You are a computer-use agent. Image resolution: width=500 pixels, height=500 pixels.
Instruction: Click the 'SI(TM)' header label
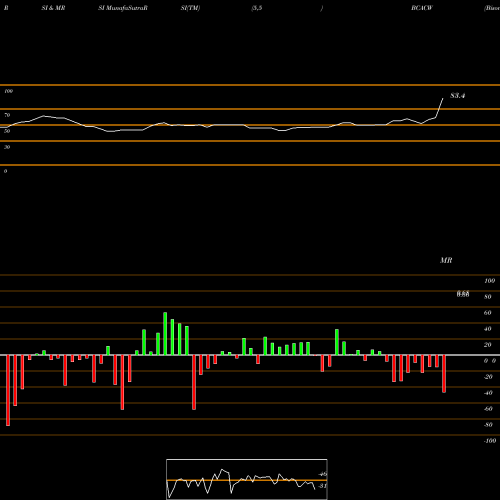click(190, 8)
